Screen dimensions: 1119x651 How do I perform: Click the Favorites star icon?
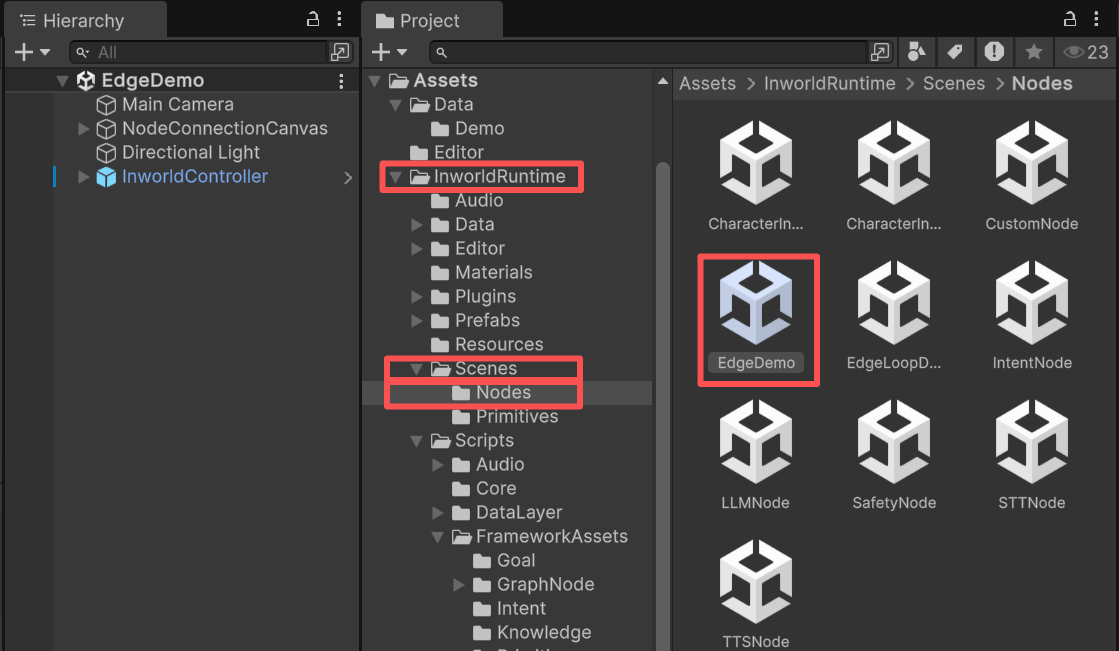(1033, 52)
